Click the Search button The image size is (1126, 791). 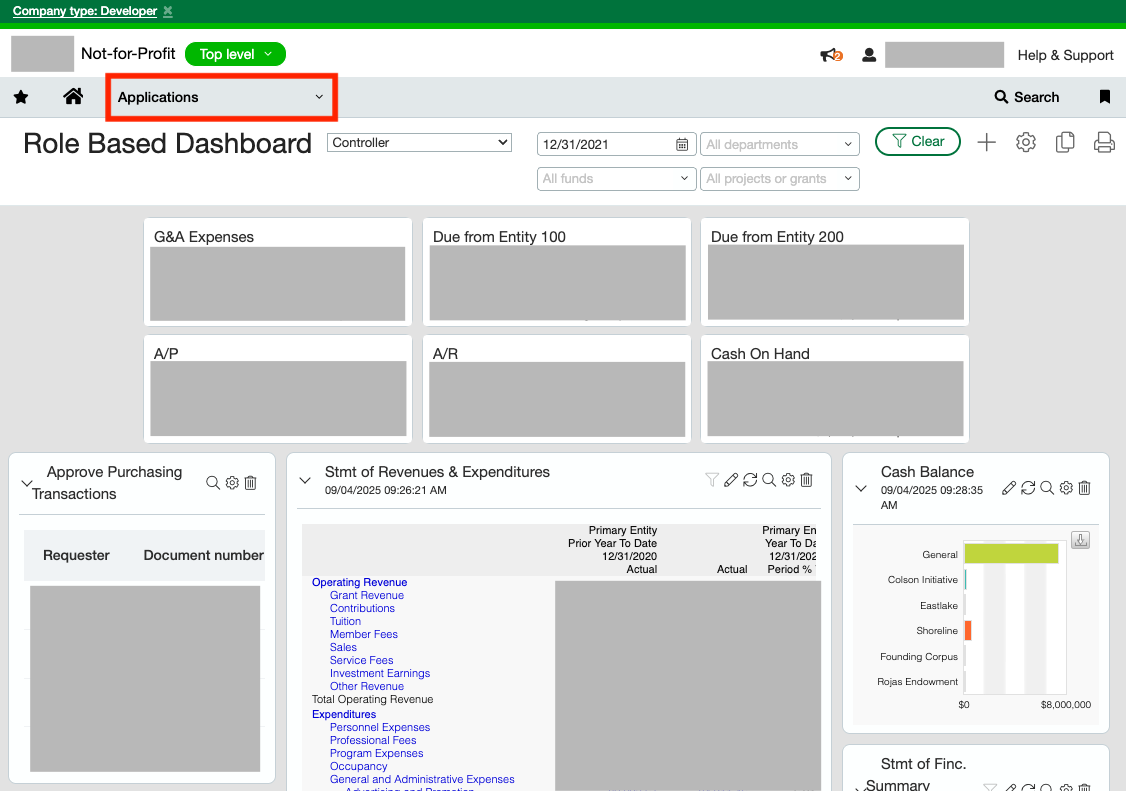[x=1026, y=97]
